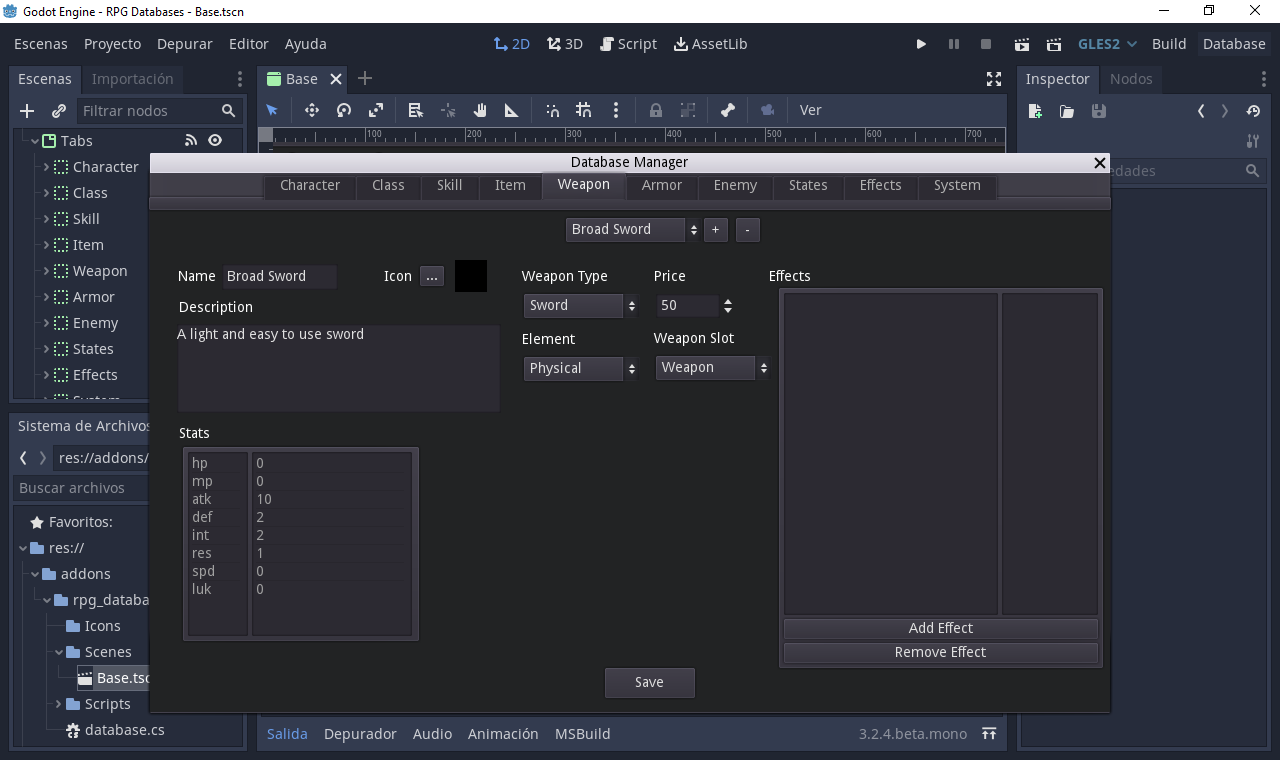Play the project with the play icon
1280x760 pixels.
pyautogui.click(x=921, y=44)
